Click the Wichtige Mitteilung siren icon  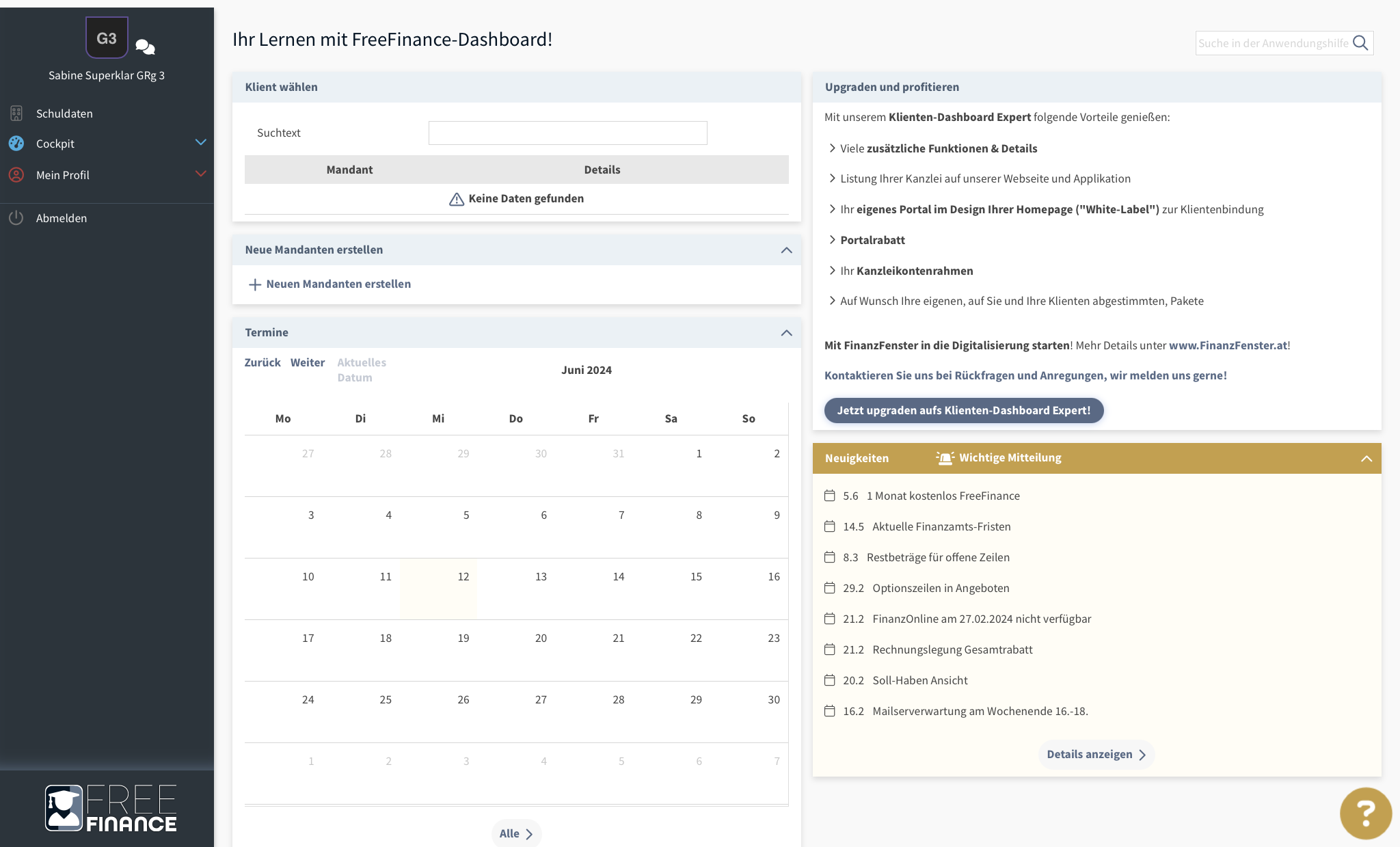click(x=945, y=457)
